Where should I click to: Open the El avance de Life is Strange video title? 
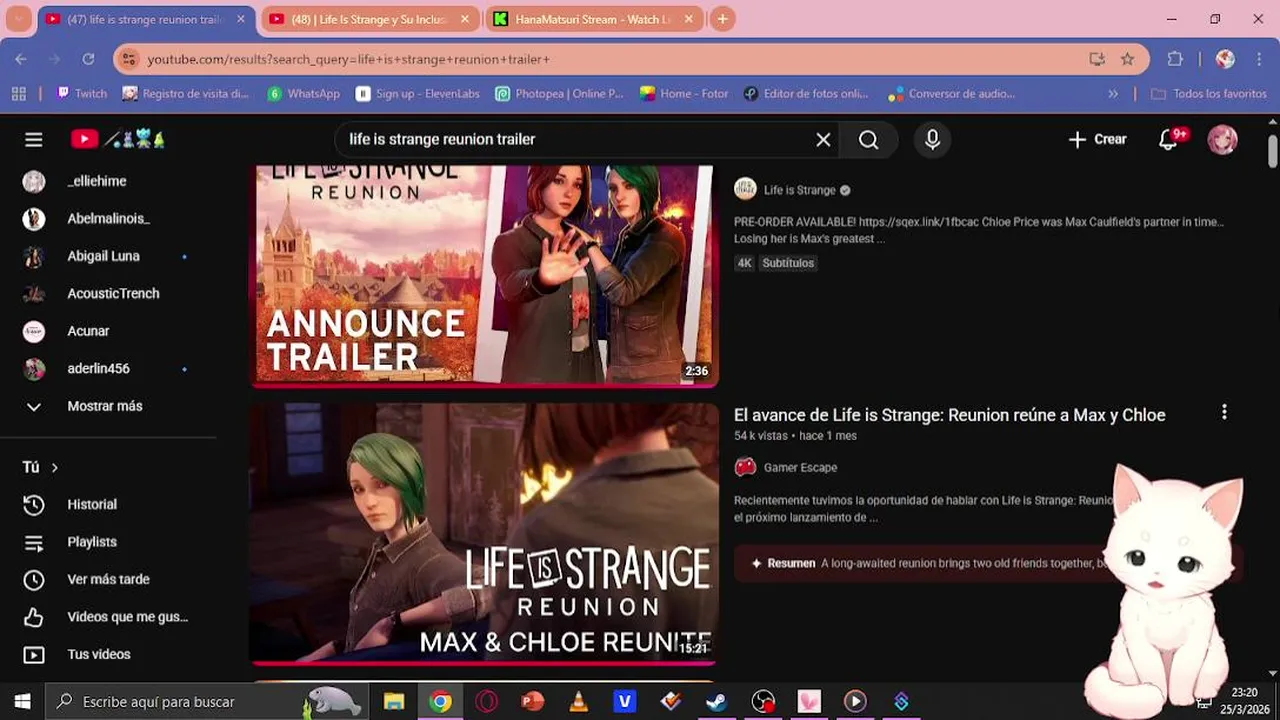coord(949,415)
